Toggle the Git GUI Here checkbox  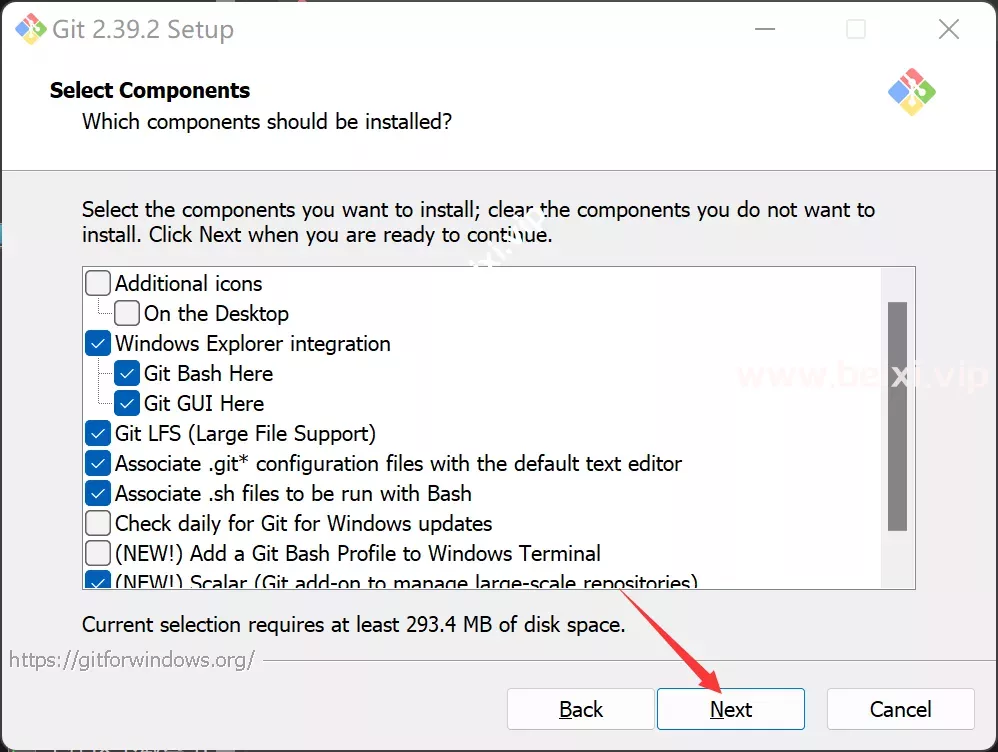pyautogui.click(x=127, y=404)
